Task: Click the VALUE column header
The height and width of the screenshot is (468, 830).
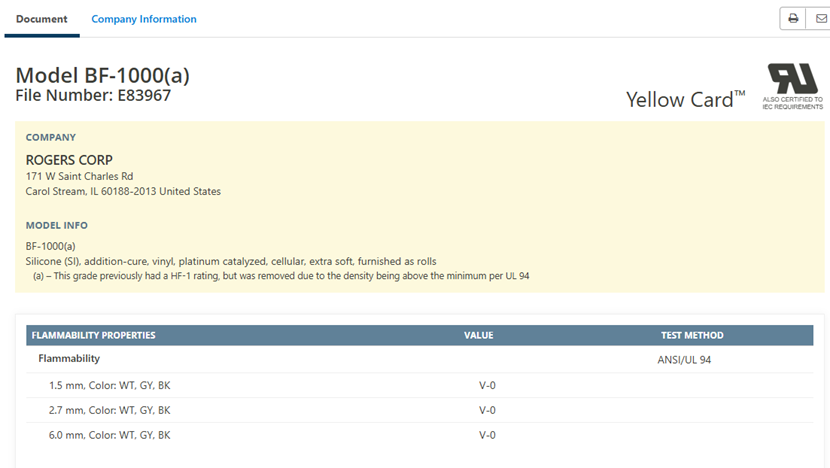Action: (478, 335)
